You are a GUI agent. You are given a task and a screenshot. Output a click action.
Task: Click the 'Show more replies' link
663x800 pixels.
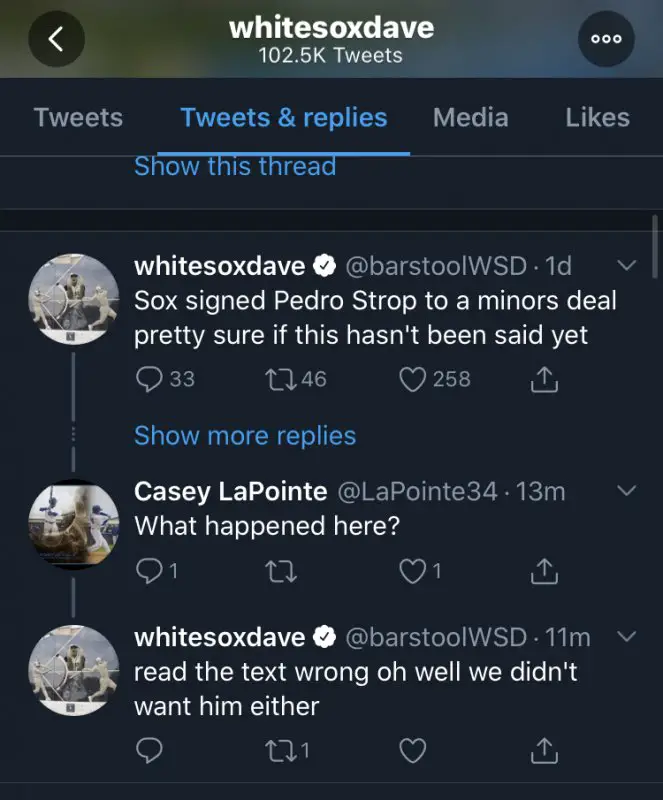pyautogui.click(x=245, y=436)
